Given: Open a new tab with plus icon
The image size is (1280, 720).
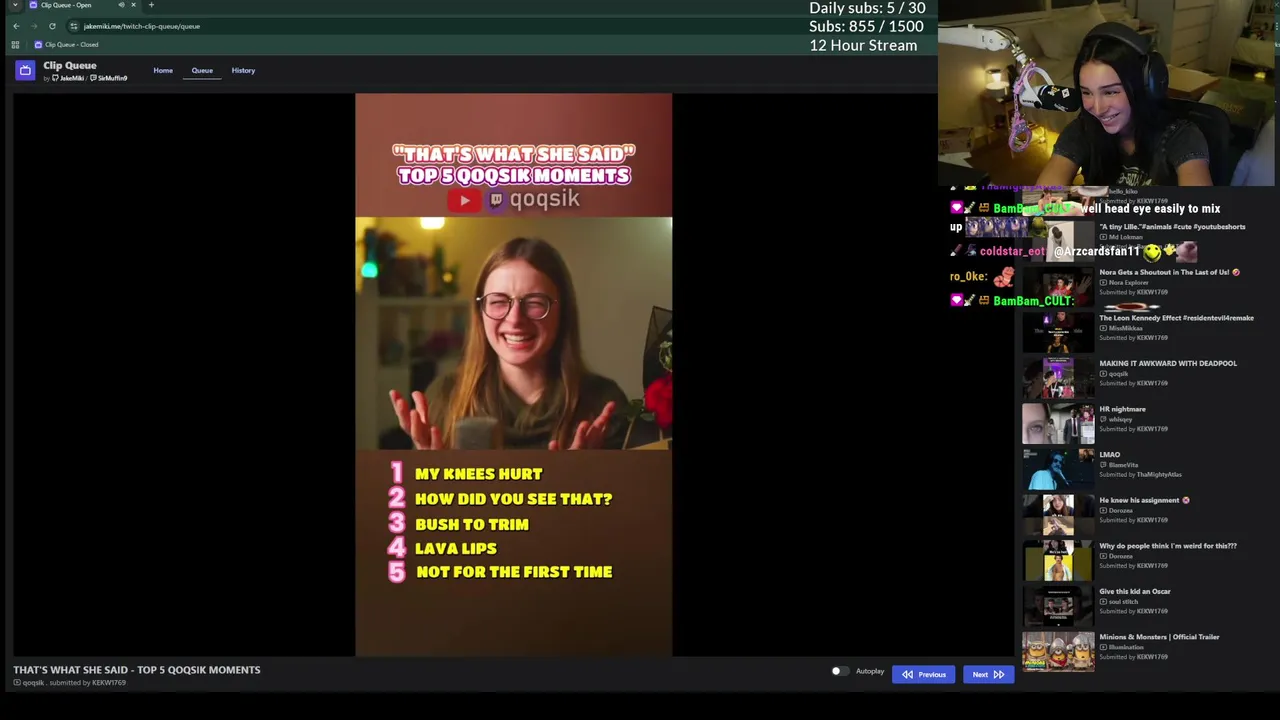Looking at the screenshot, I should click(151, 5).
